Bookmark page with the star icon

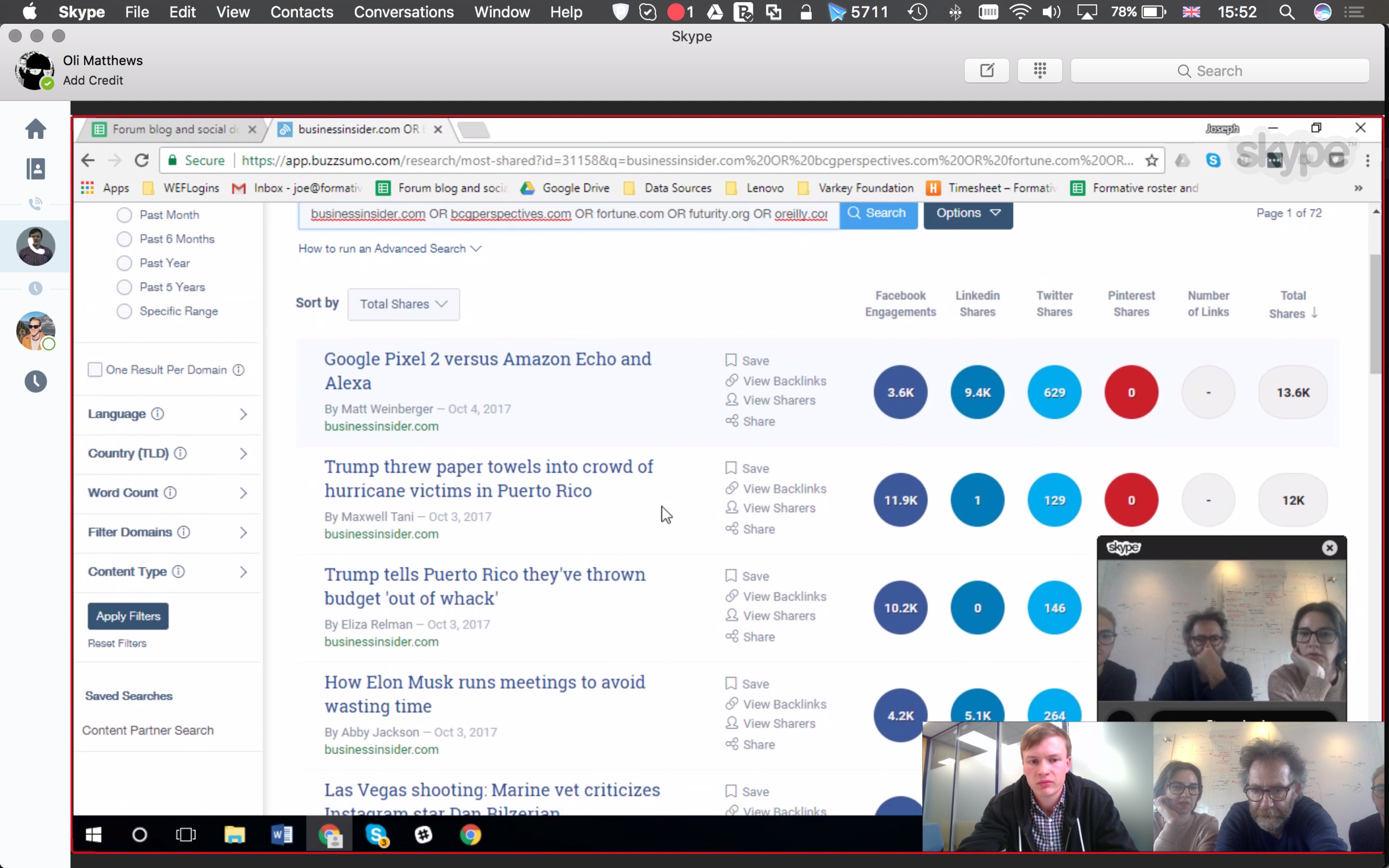click(1151, 160)
